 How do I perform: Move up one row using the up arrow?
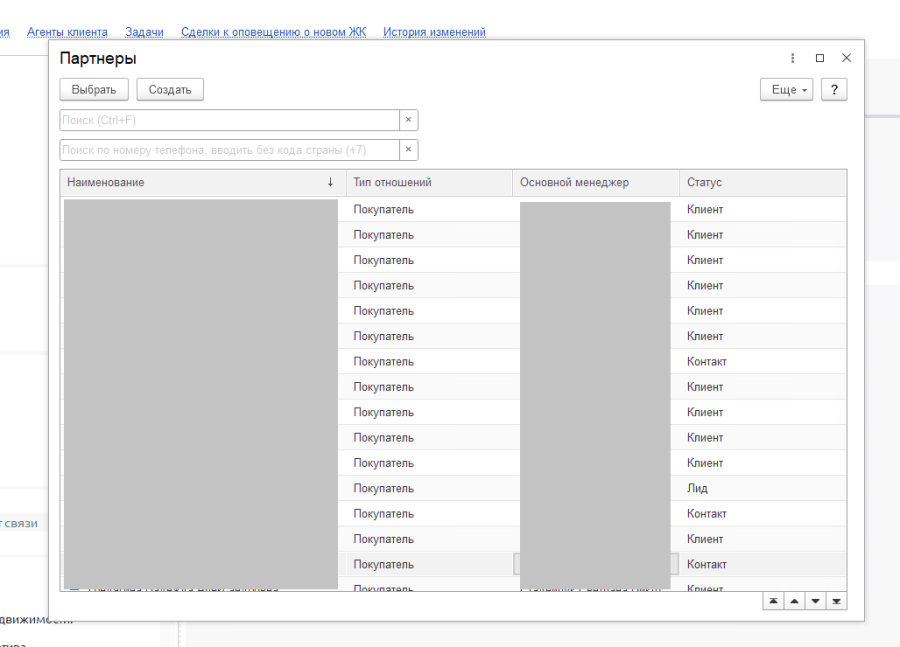pos(794,601)
